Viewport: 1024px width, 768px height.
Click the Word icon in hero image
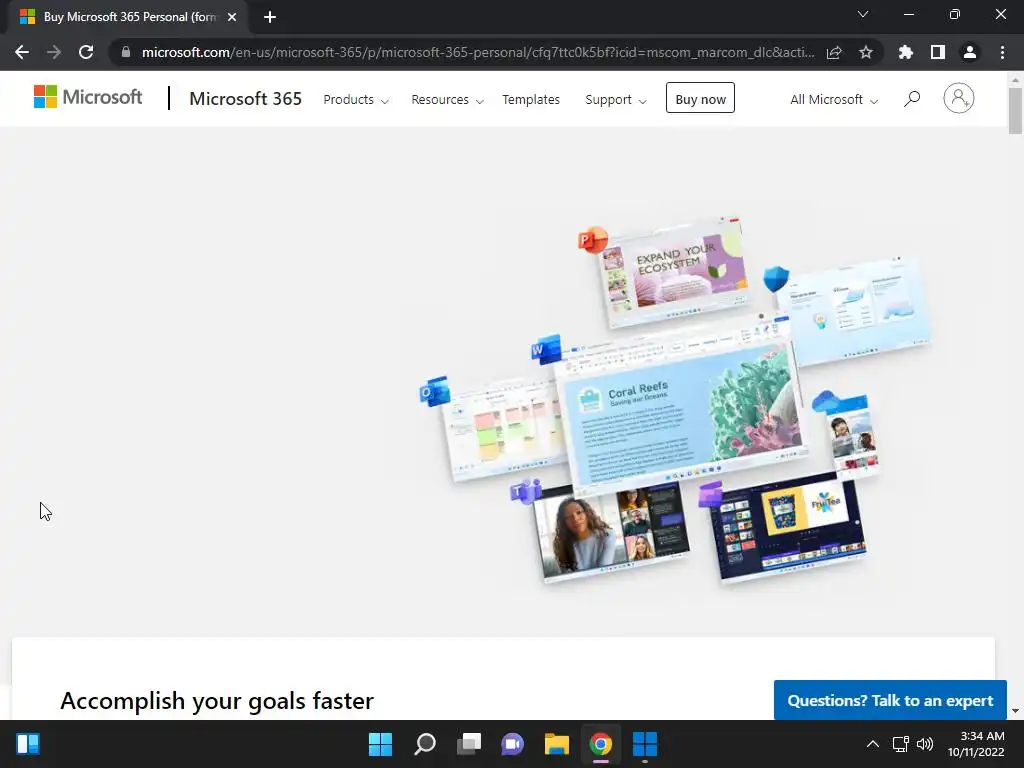[x=546, y=349]
